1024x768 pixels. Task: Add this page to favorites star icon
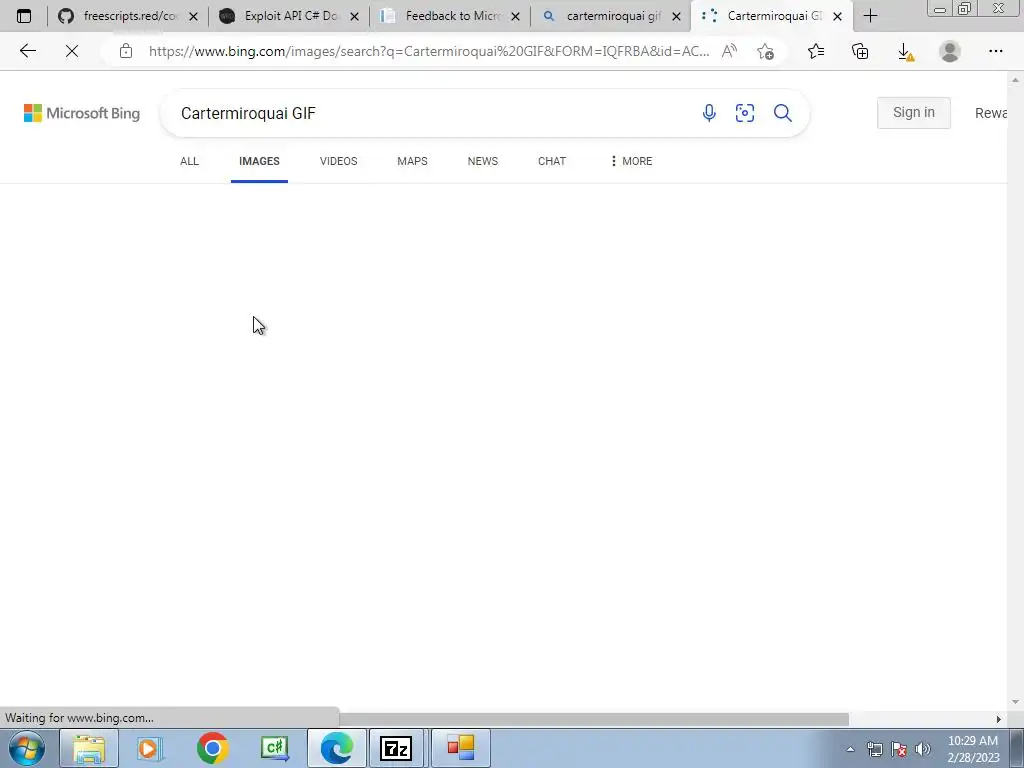click(765, 51)
